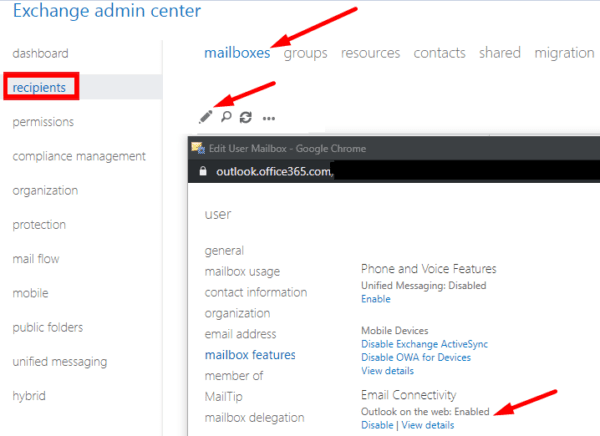Open mailbox usage page

tap(242, 271)
